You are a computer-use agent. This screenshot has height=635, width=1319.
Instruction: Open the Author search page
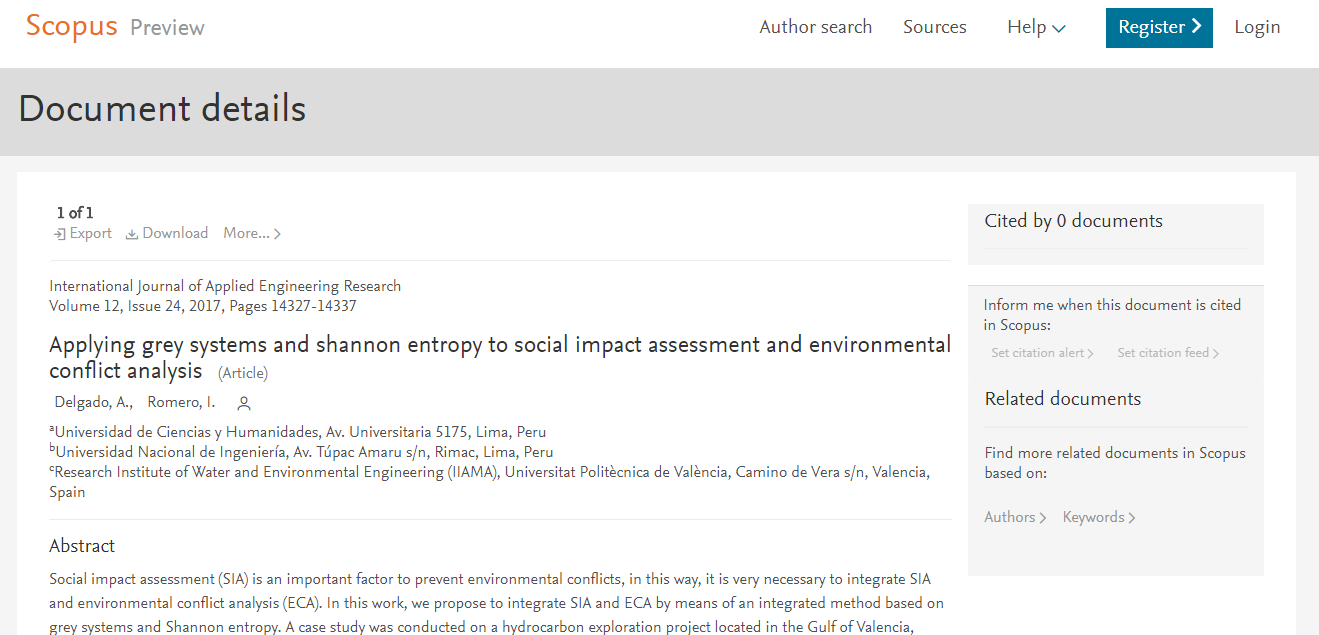coord(816,27)
